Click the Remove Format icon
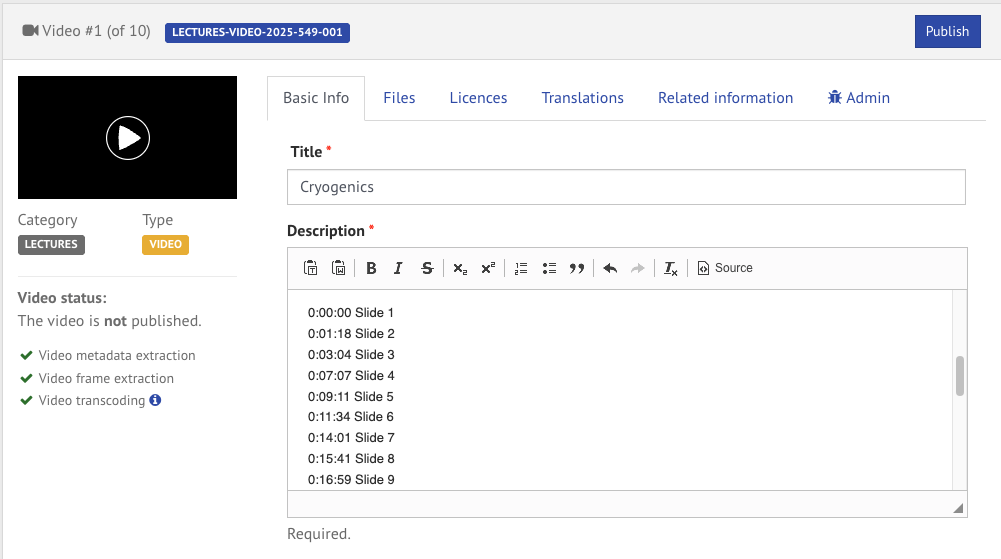Image resolution: width=1001 pixels, height=559 pixels. (x=671, y=268)
